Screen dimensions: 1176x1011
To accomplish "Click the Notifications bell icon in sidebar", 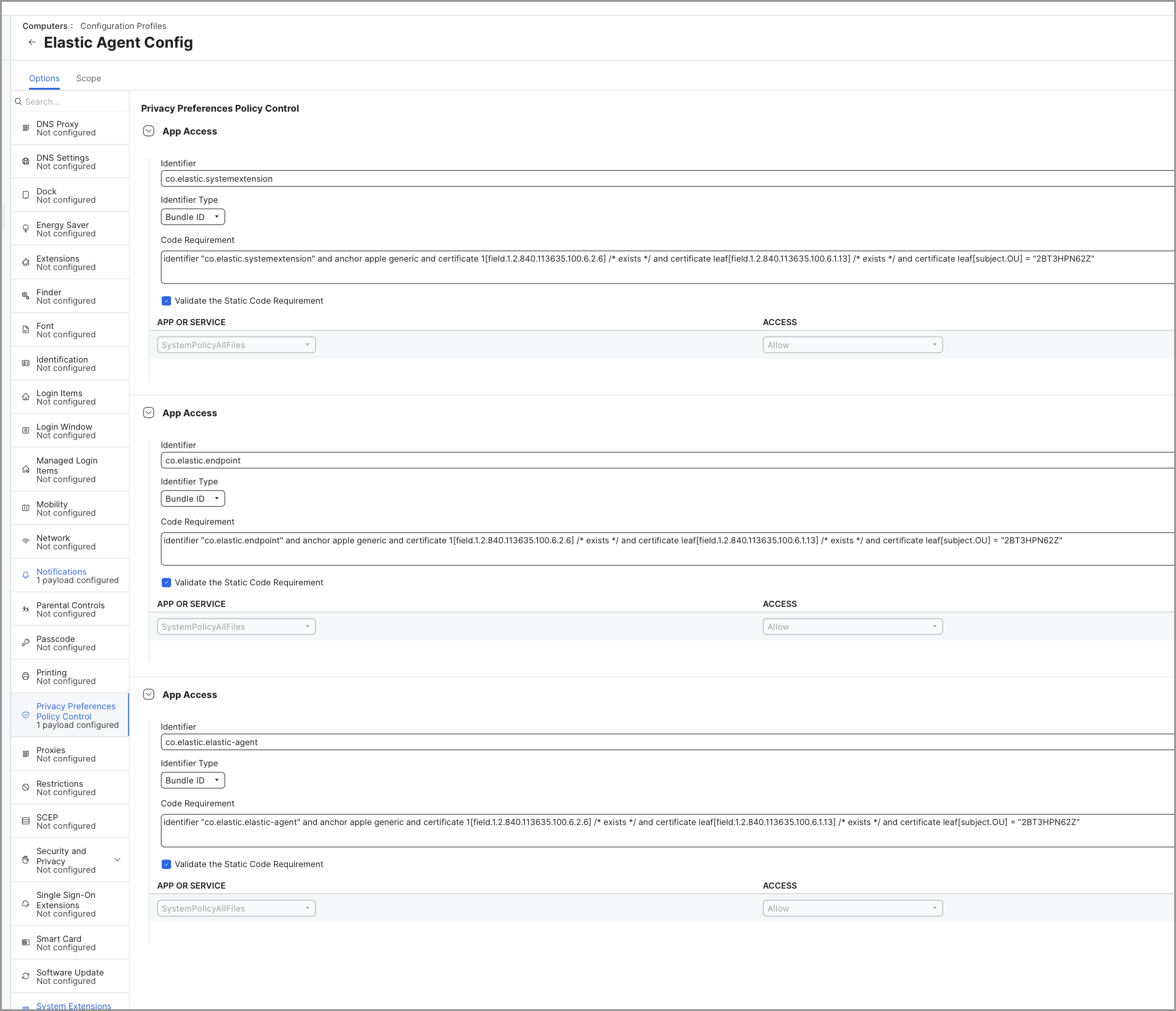I will tap(26, 575).
